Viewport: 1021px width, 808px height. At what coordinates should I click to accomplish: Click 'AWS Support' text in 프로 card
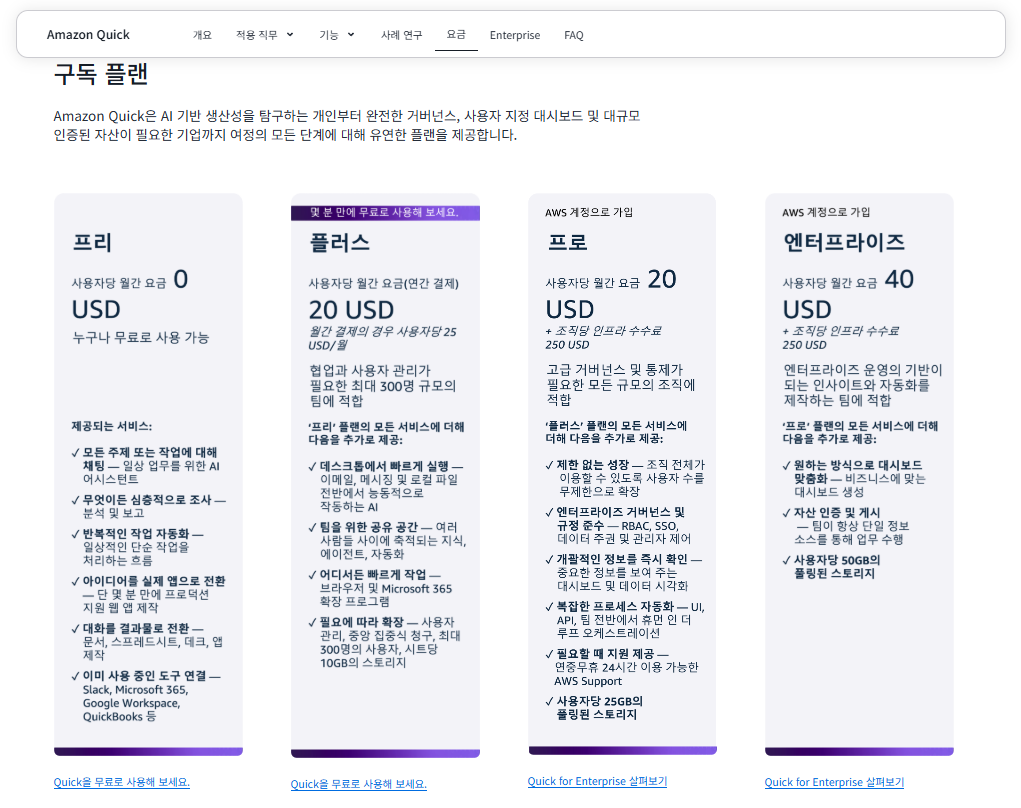click(588, 681)
